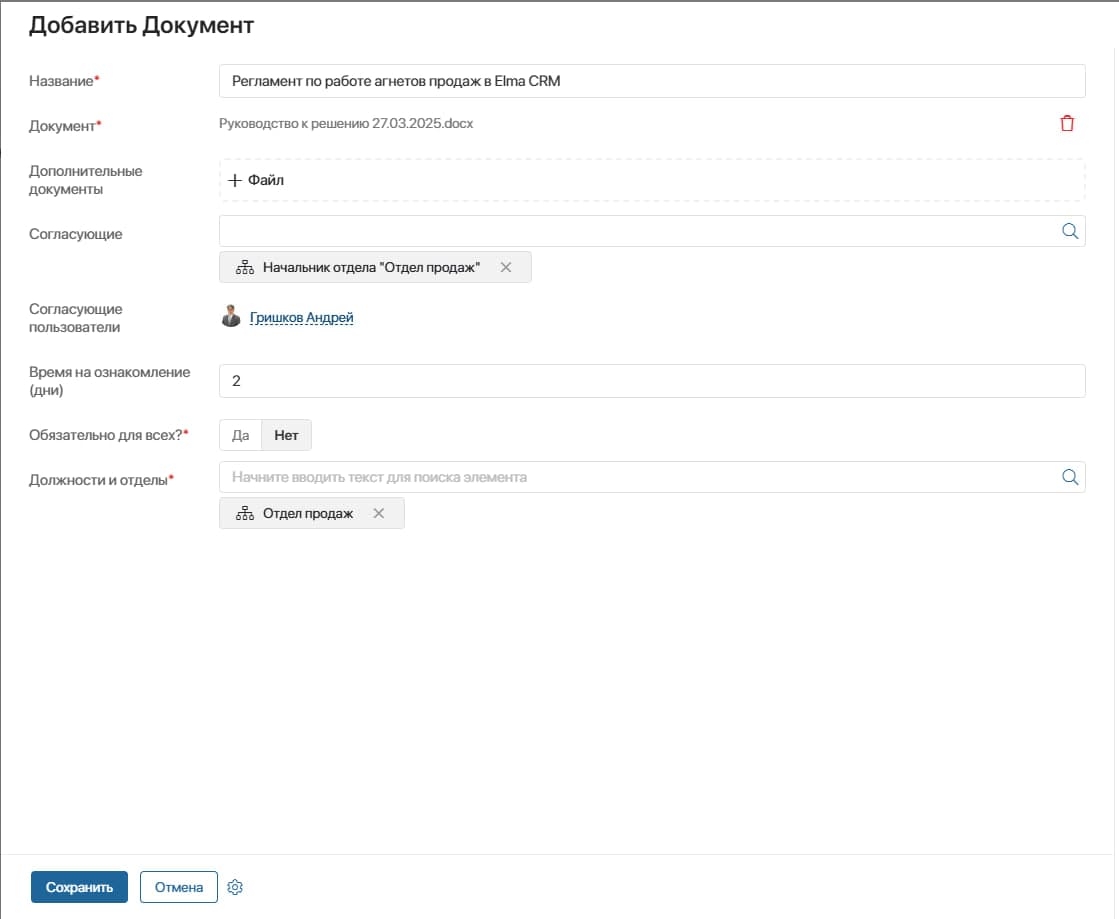Open form settings via gear icon
Screen dimensions: 1119x919
point(236,887)
